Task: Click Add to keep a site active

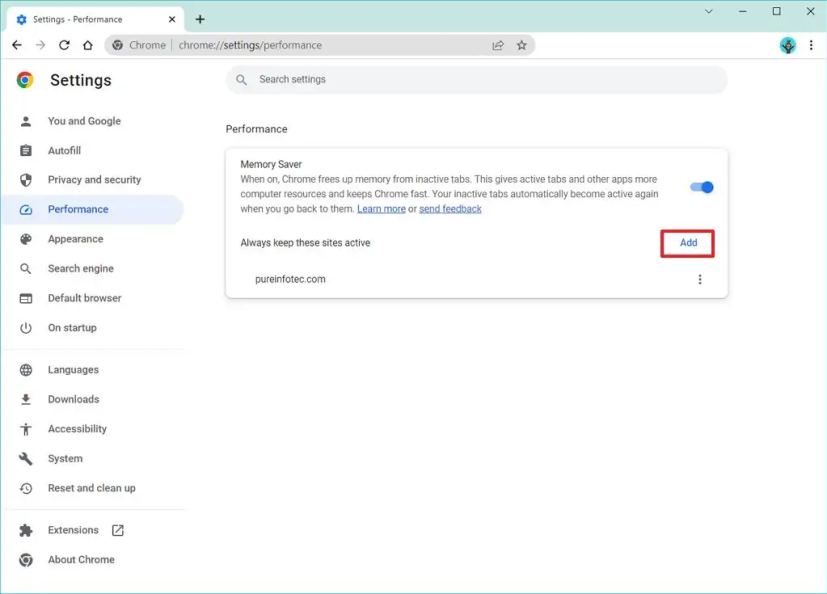Action: [x=687, y=243]
